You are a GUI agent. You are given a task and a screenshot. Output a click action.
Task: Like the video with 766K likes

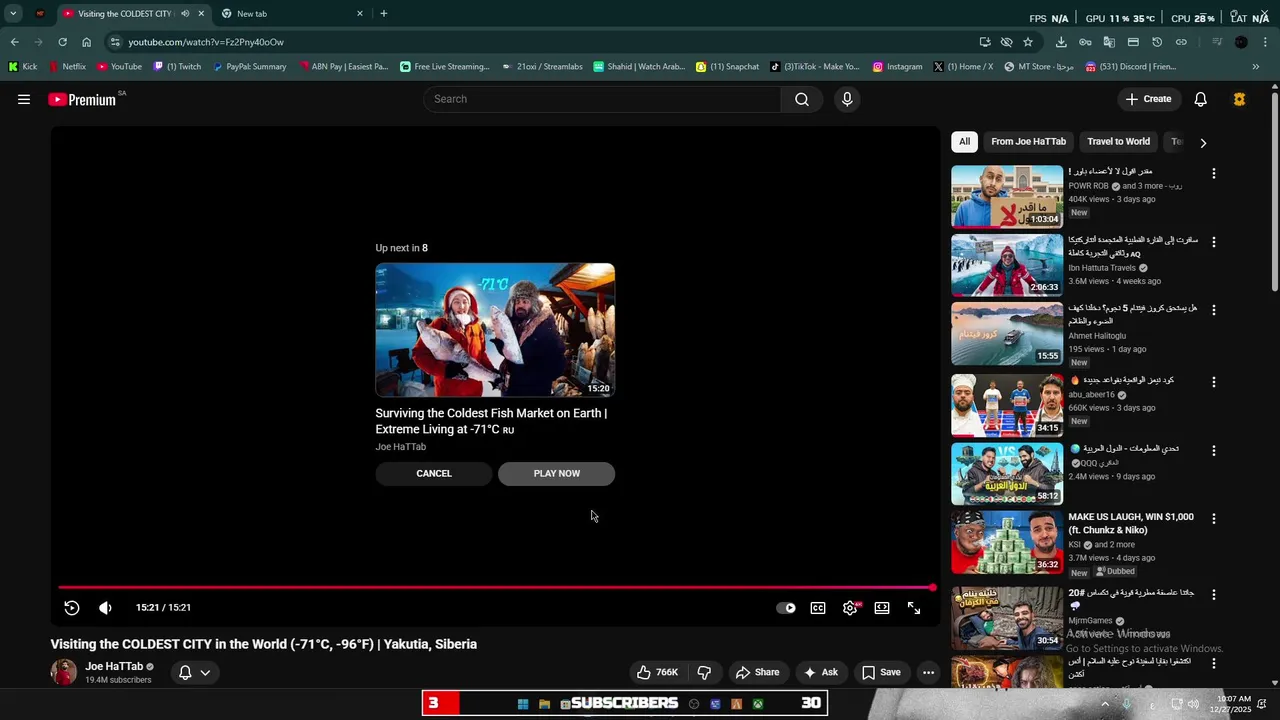coord(658,672)
